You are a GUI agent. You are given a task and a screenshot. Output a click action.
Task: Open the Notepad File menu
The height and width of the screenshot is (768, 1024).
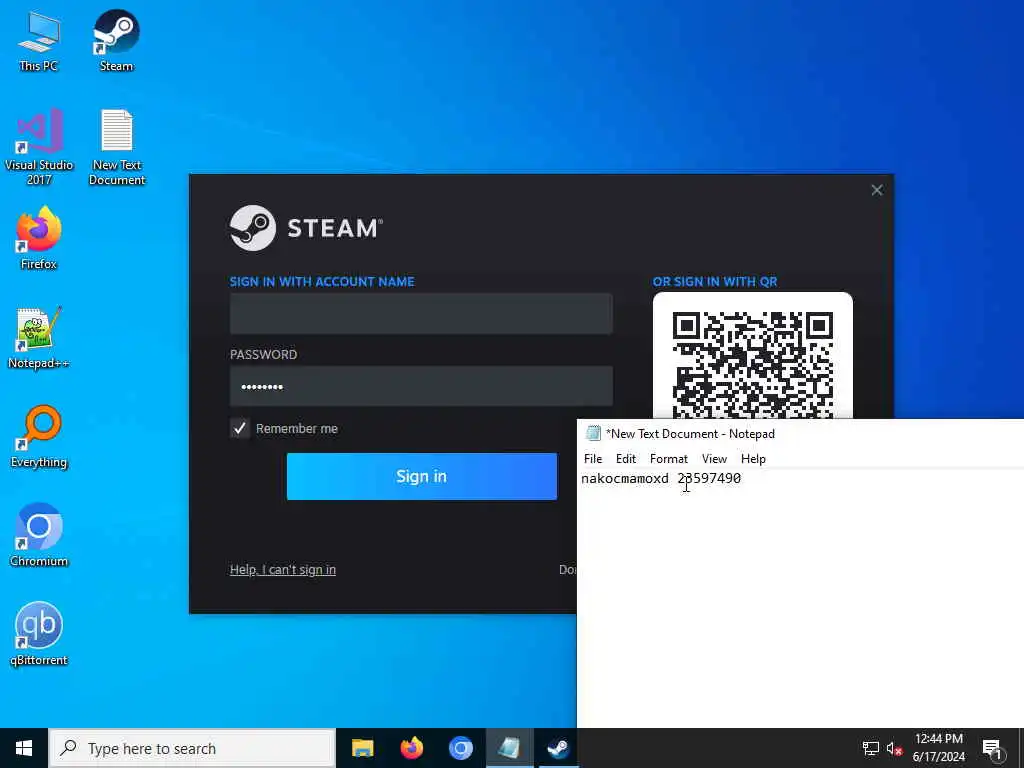click(593, 458)
